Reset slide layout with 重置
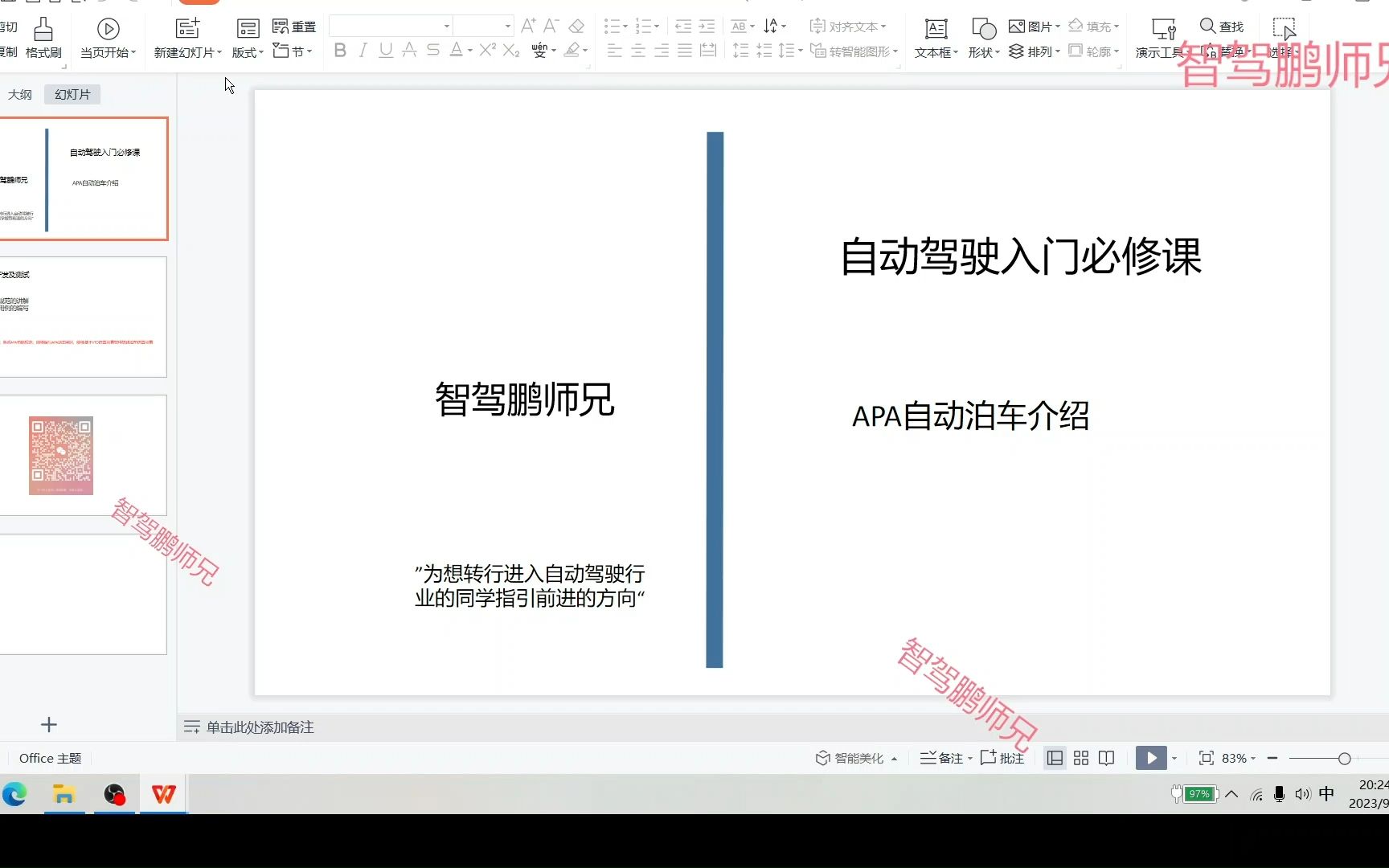Viewport: 1389px width, 868px height. click(x=294, y=27)
